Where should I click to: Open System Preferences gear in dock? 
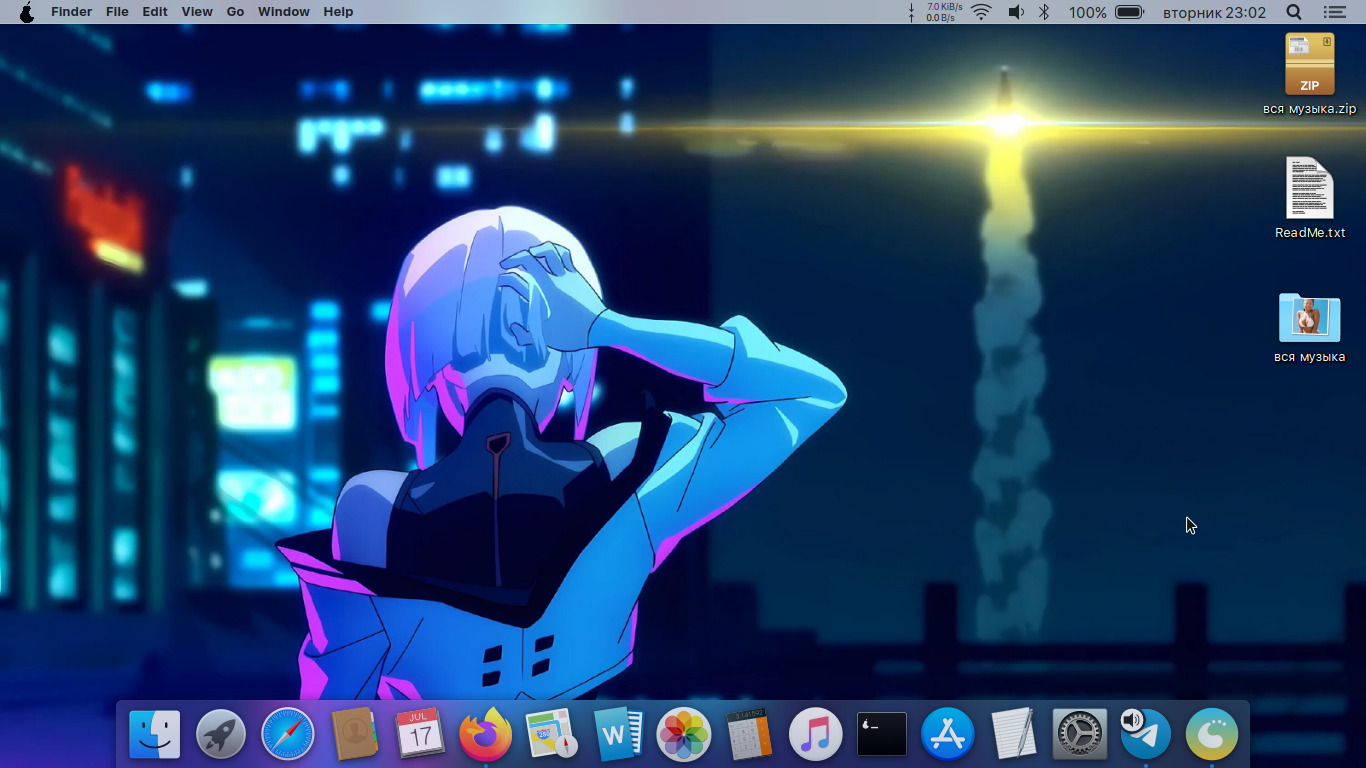(x=1080, y=735)
